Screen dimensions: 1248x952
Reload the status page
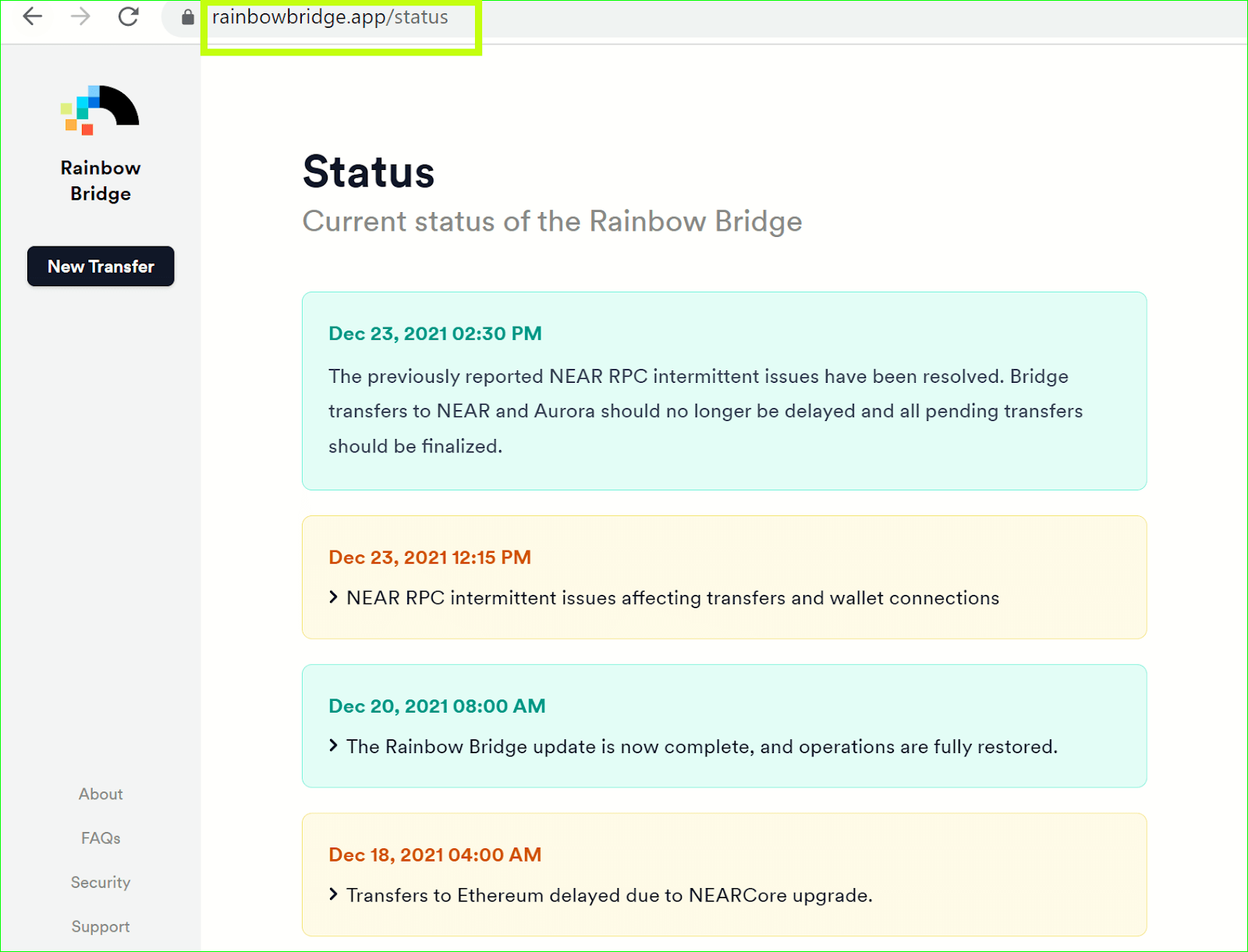[x=128, y=17]
